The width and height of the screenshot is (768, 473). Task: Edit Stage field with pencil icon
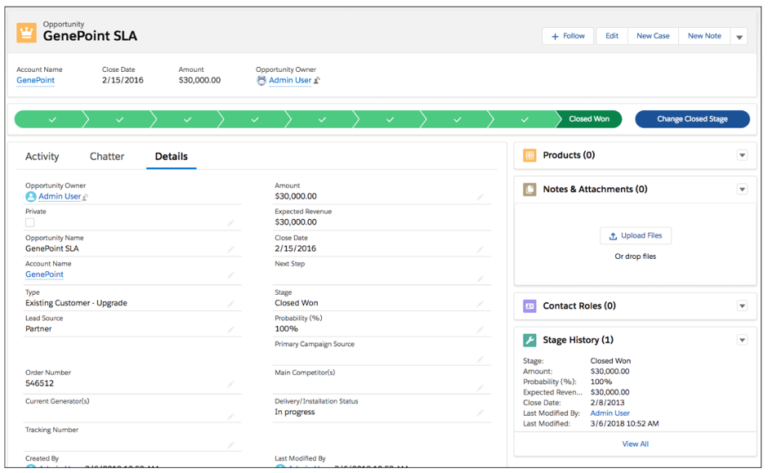coord(480,304)
